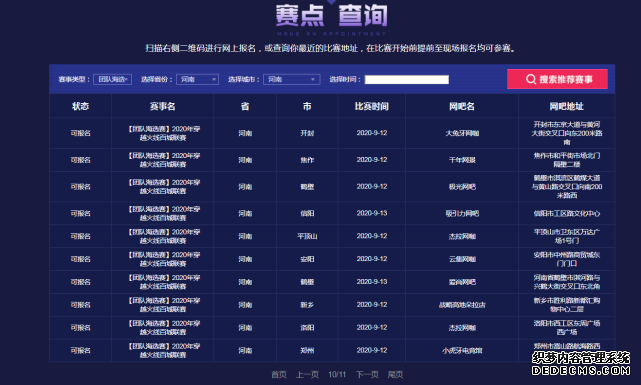Click cafe name 战略高地朵拉店

click(462, 305)
